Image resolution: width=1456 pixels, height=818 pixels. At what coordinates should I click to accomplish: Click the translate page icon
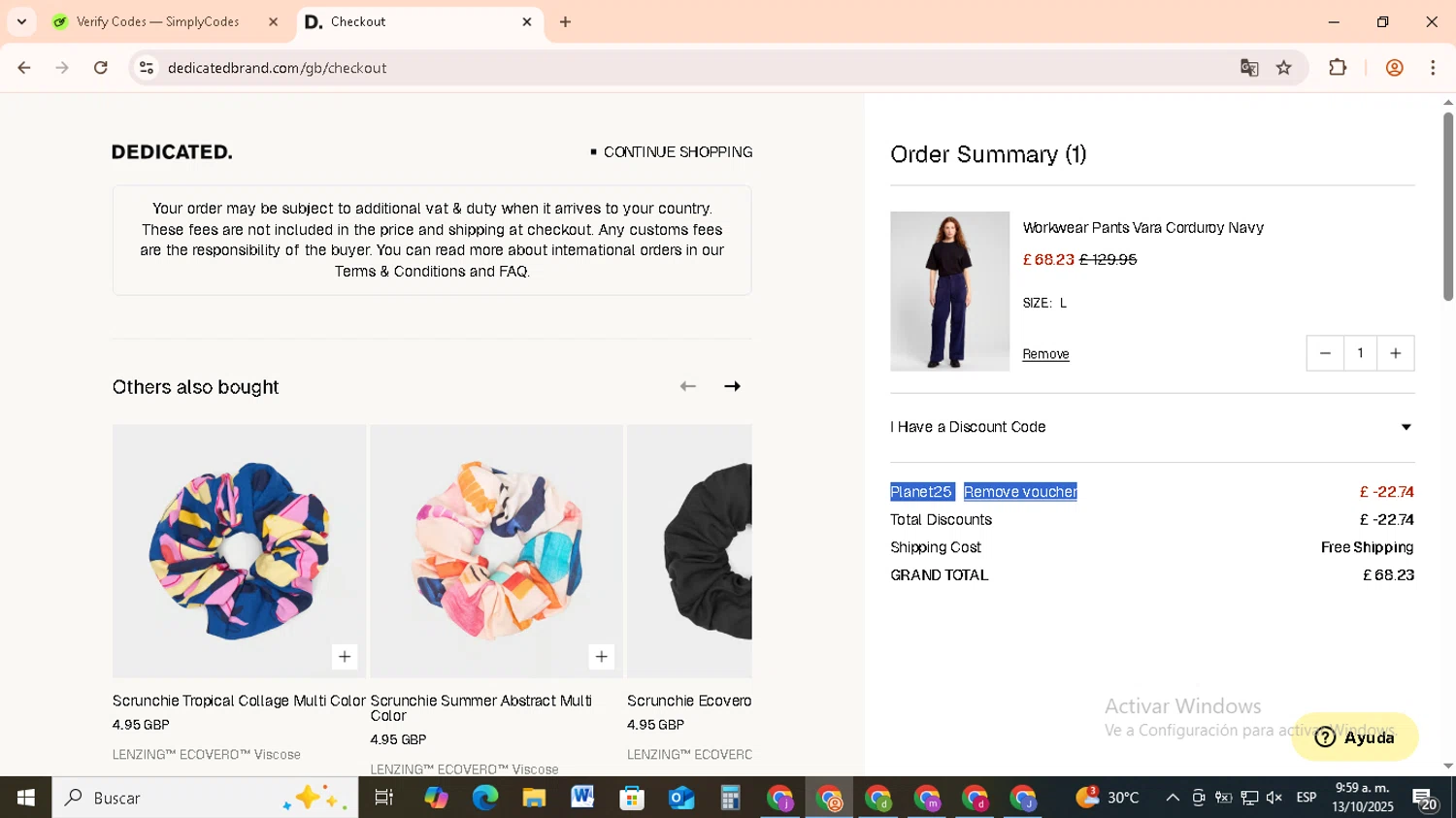[1249, 68]
